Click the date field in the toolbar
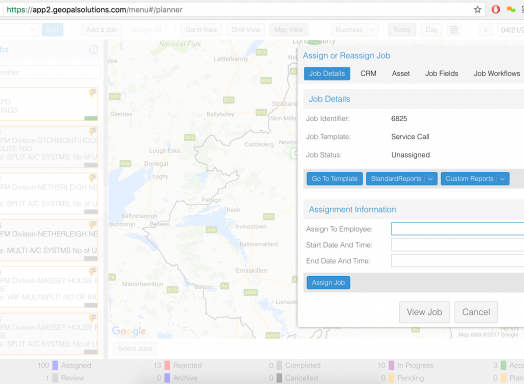Image resolution: width=524 pixels, height=384 pixels. coord(511,30)
